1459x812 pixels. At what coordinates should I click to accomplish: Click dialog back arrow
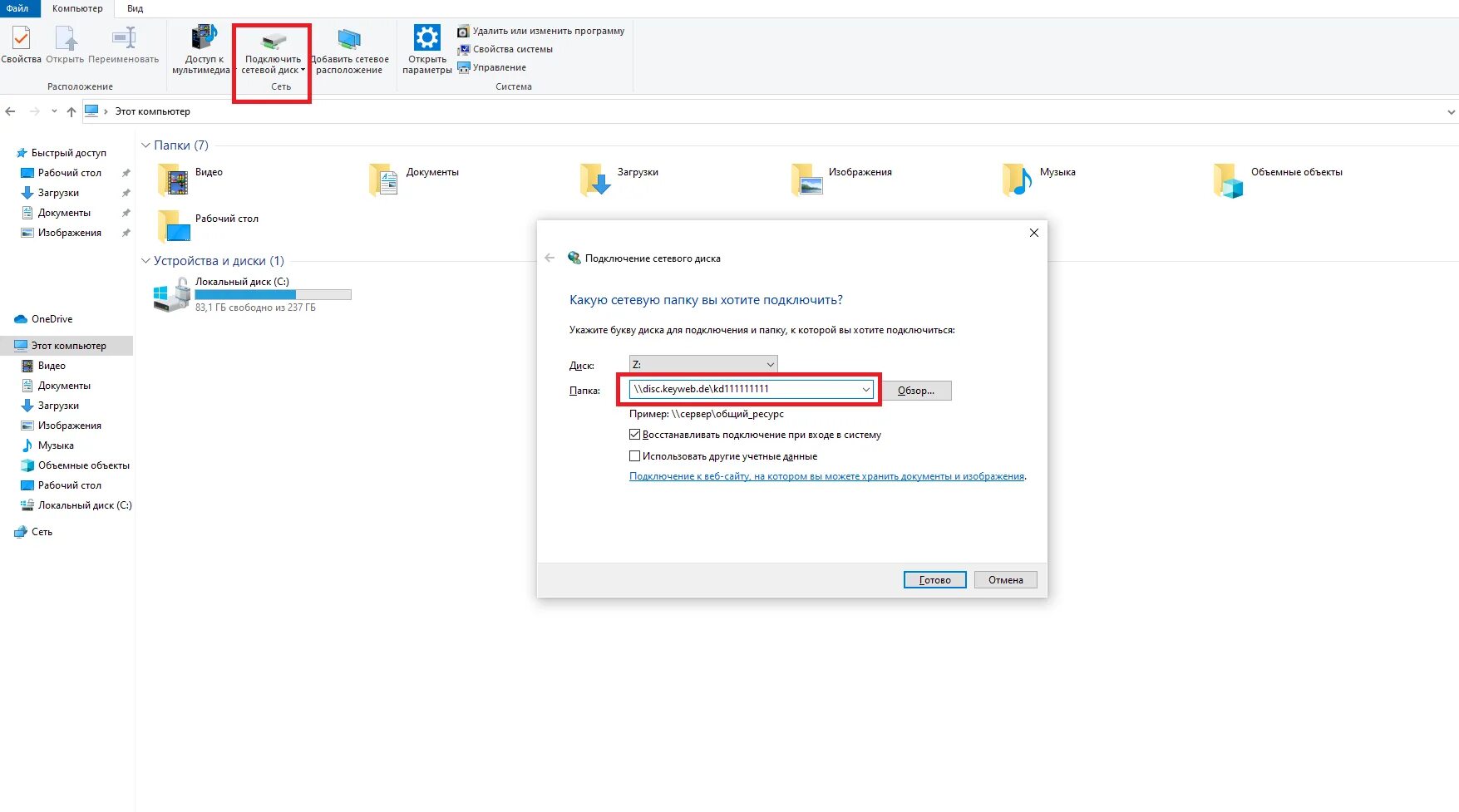point(550,258)
